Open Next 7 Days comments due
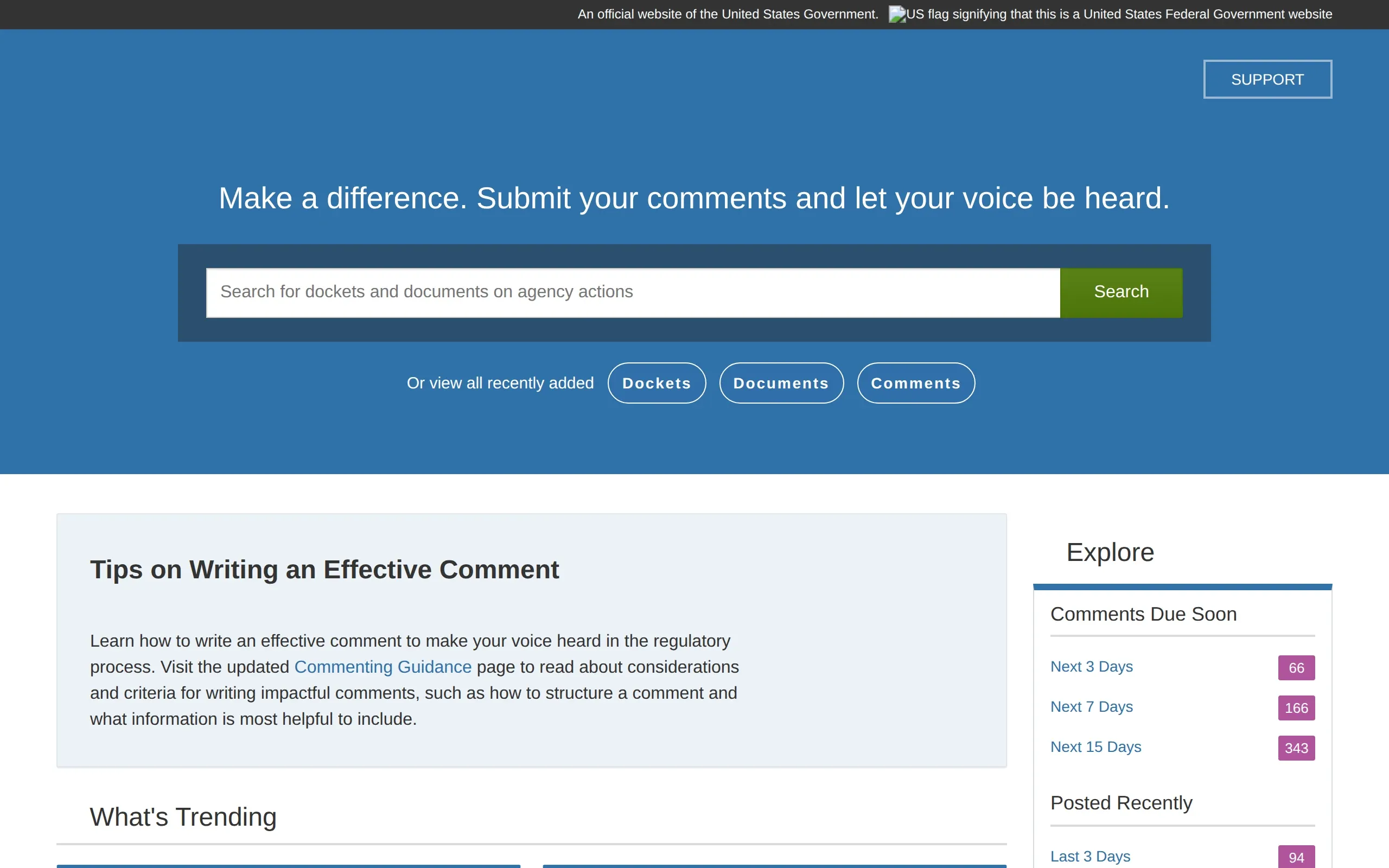1389x868 pixels. (x=1091, y=707)
